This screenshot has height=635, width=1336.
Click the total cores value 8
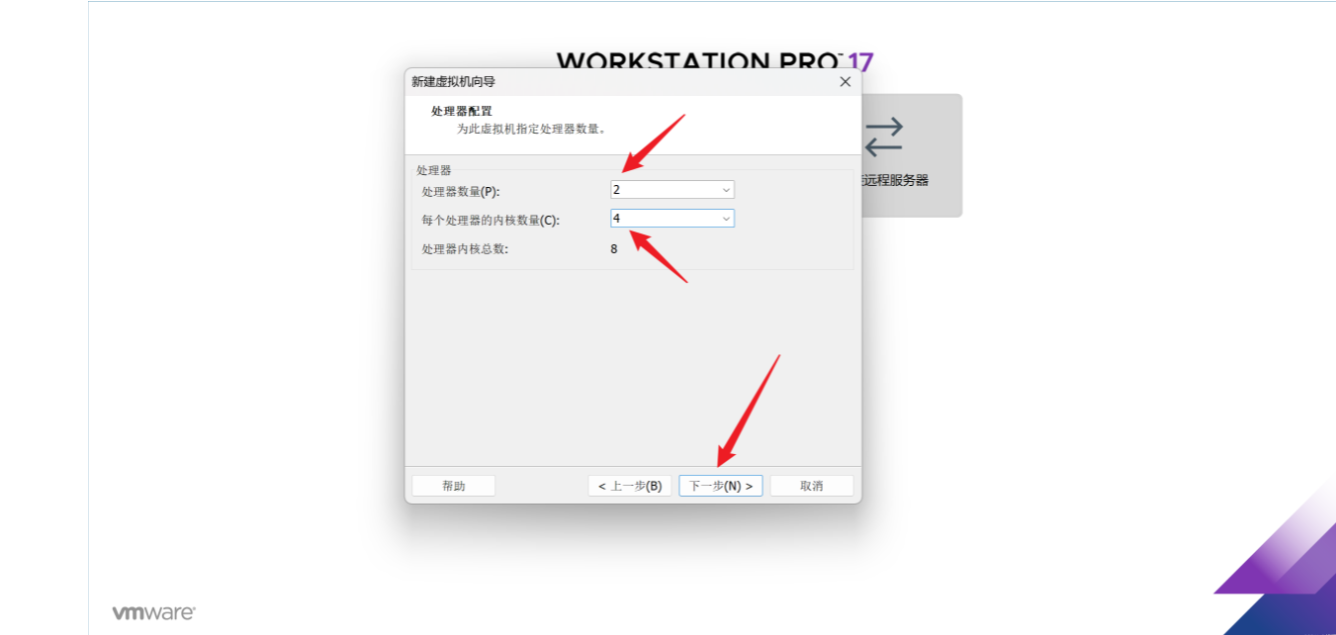pos(614,249)
